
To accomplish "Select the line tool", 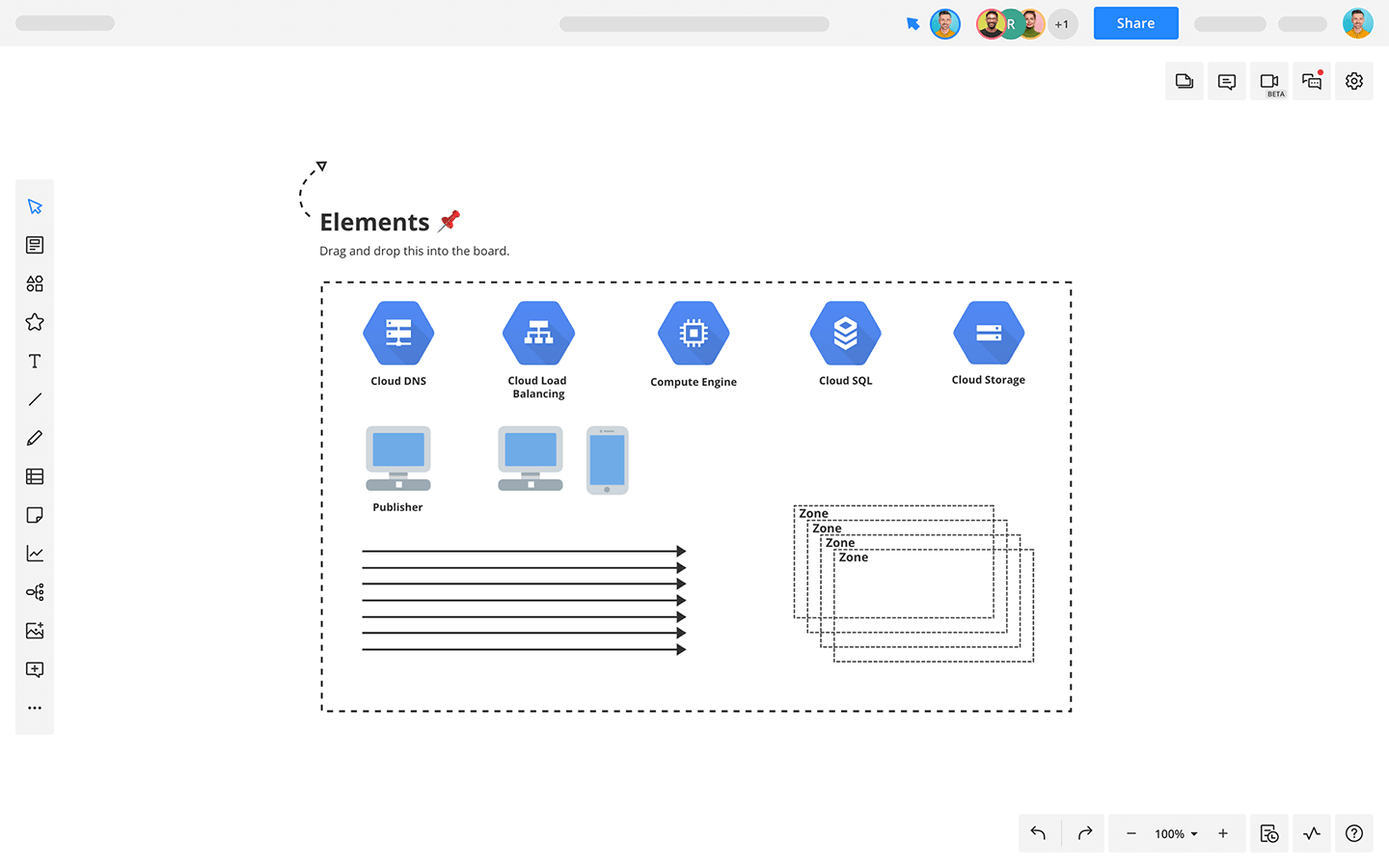I will tap(35, 399).
